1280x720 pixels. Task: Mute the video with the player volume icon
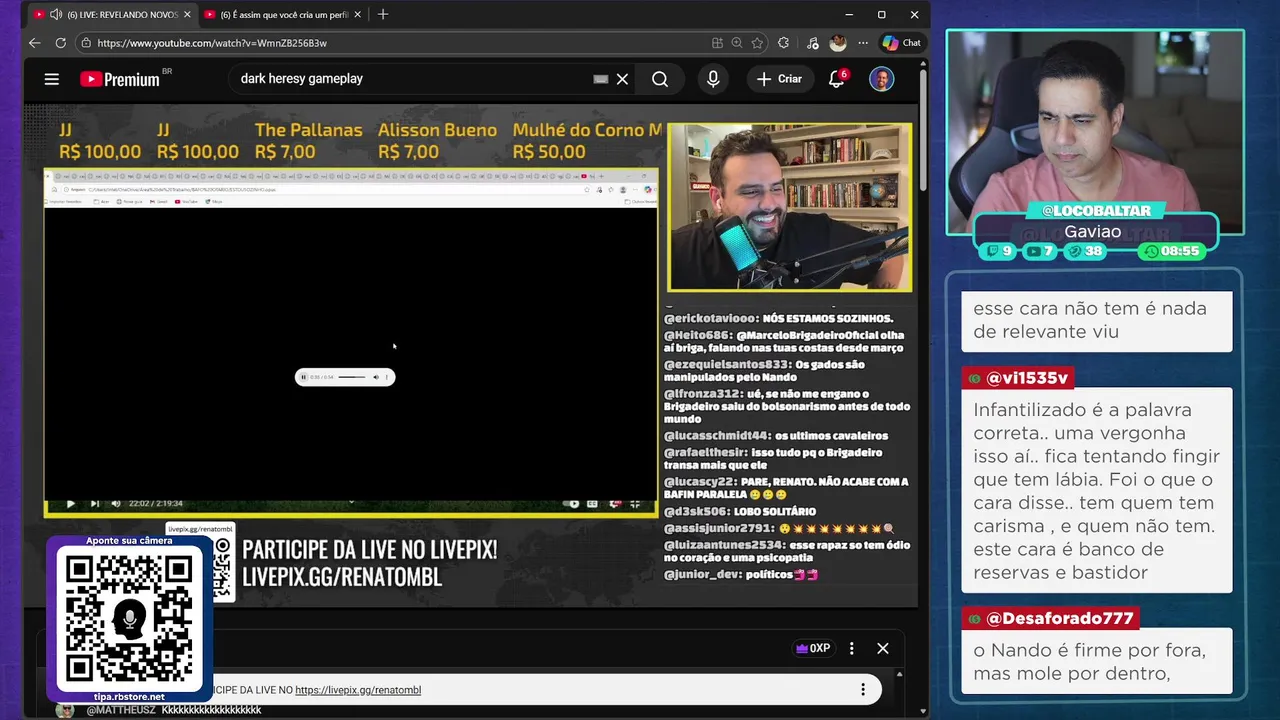pyautogui.click(x=116, y=503)
